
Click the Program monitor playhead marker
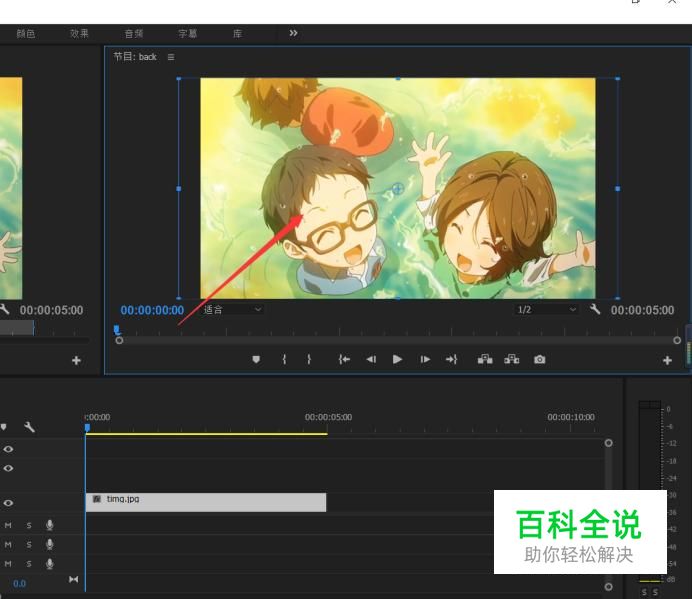(x=117, y=329)
